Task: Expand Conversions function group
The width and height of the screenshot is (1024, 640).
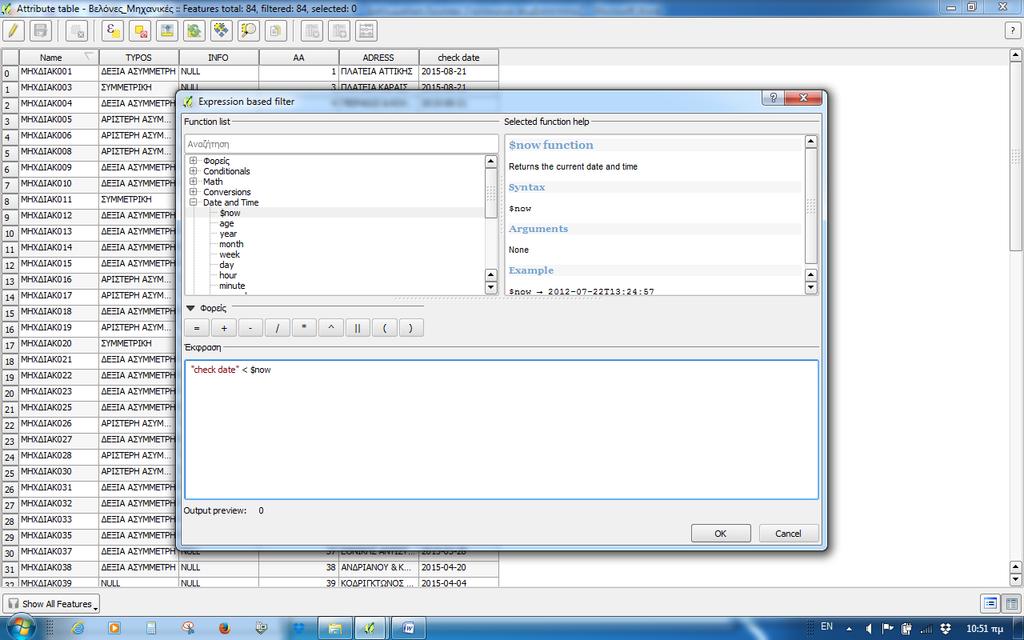Action: tap(193, 192)
